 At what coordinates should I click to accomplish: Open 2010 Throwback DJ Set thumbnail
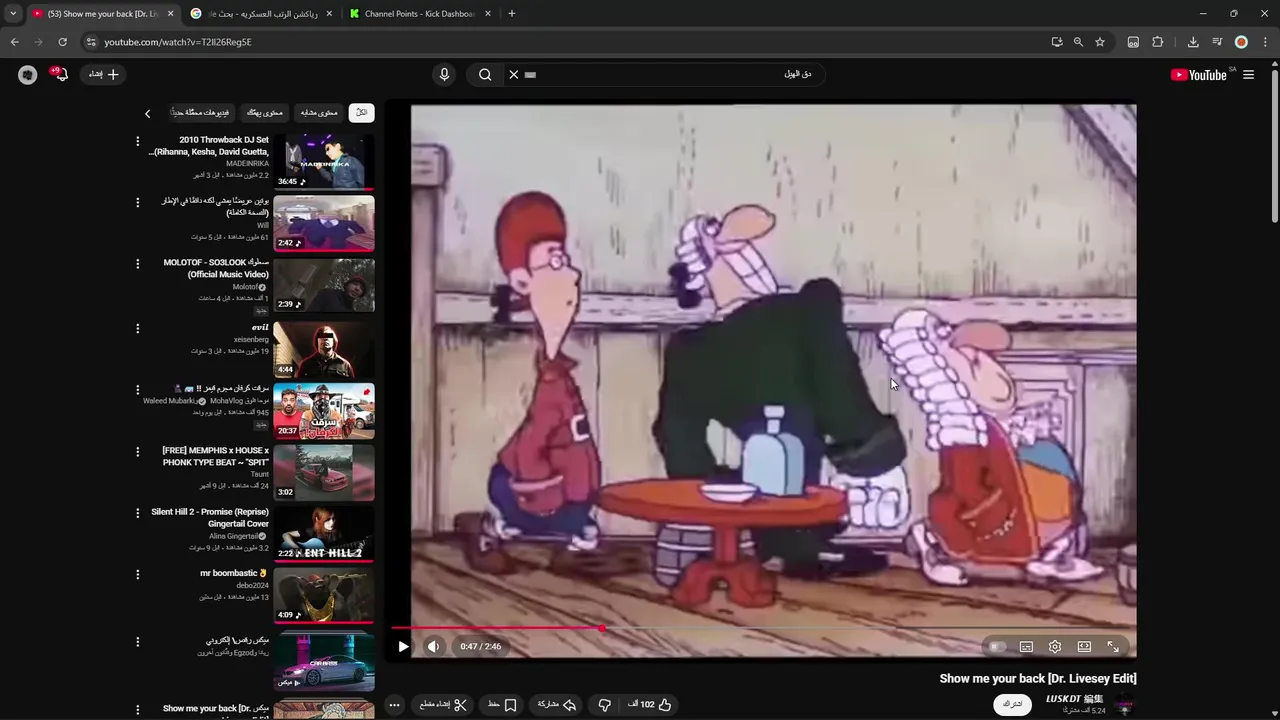(x=324, y=162)
